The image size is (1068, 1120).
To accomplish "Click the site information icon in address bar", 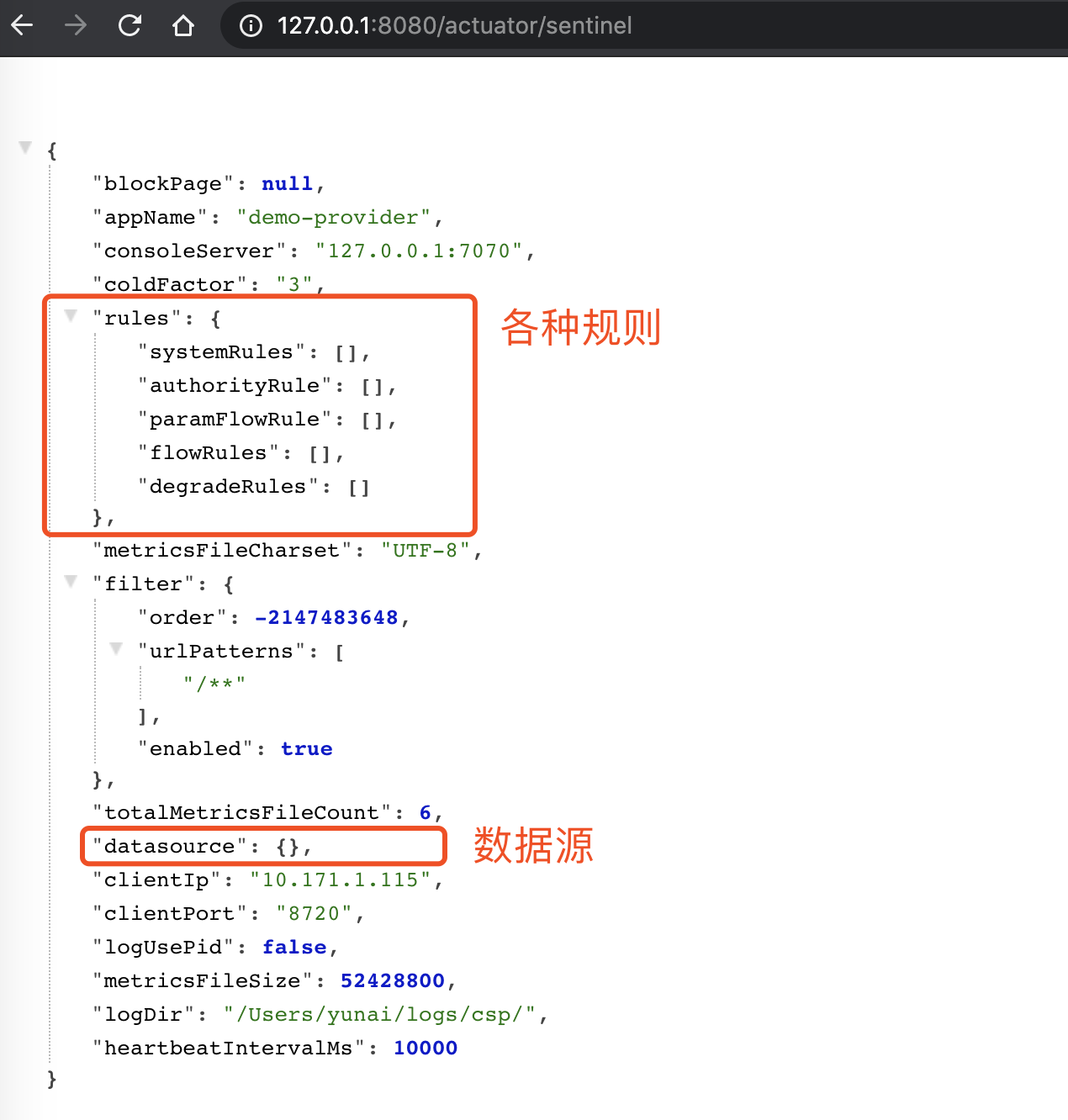I will pos(250,26).
